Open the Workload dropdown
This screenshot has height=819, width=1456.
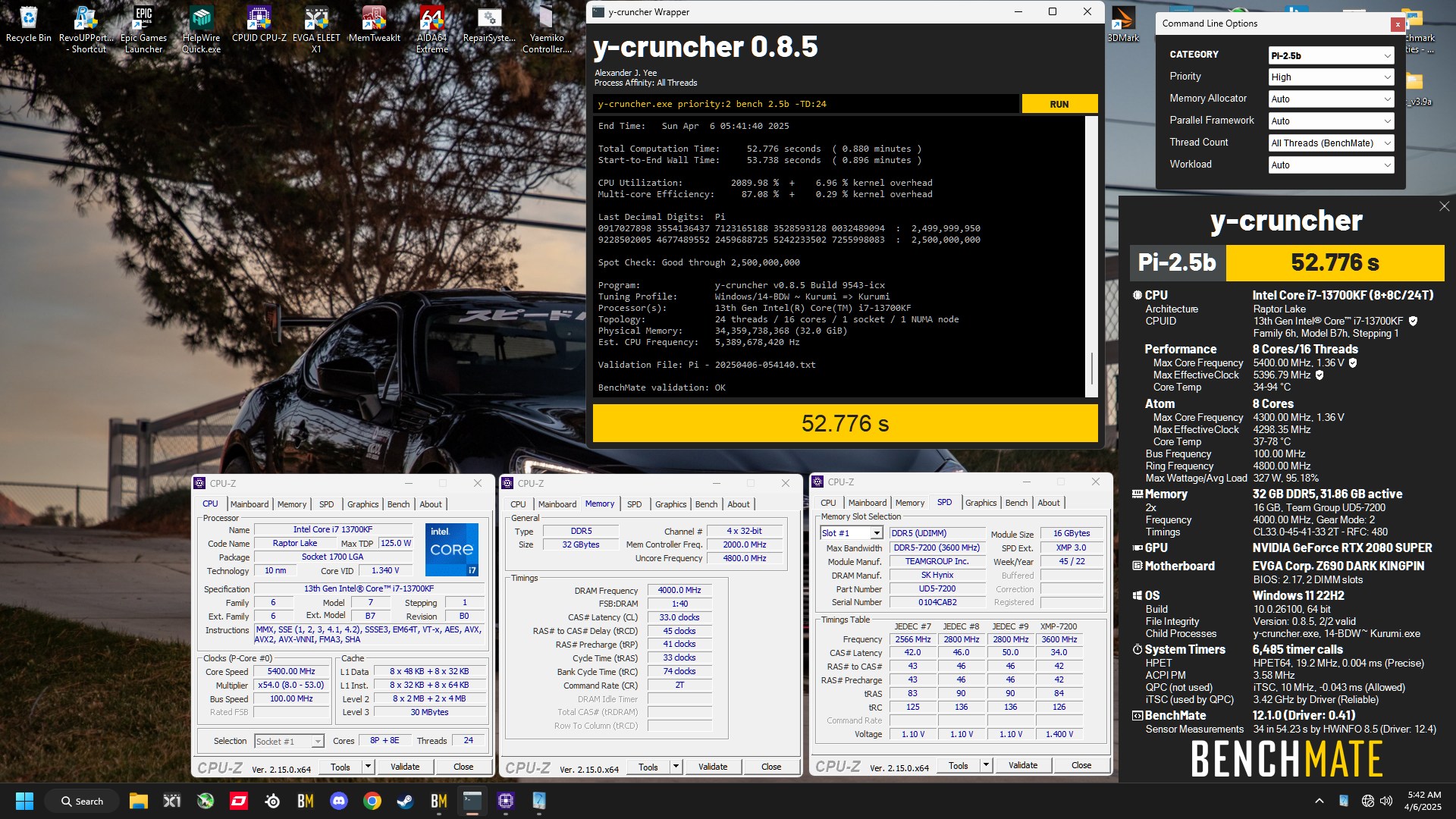[x=1331, y=165]
